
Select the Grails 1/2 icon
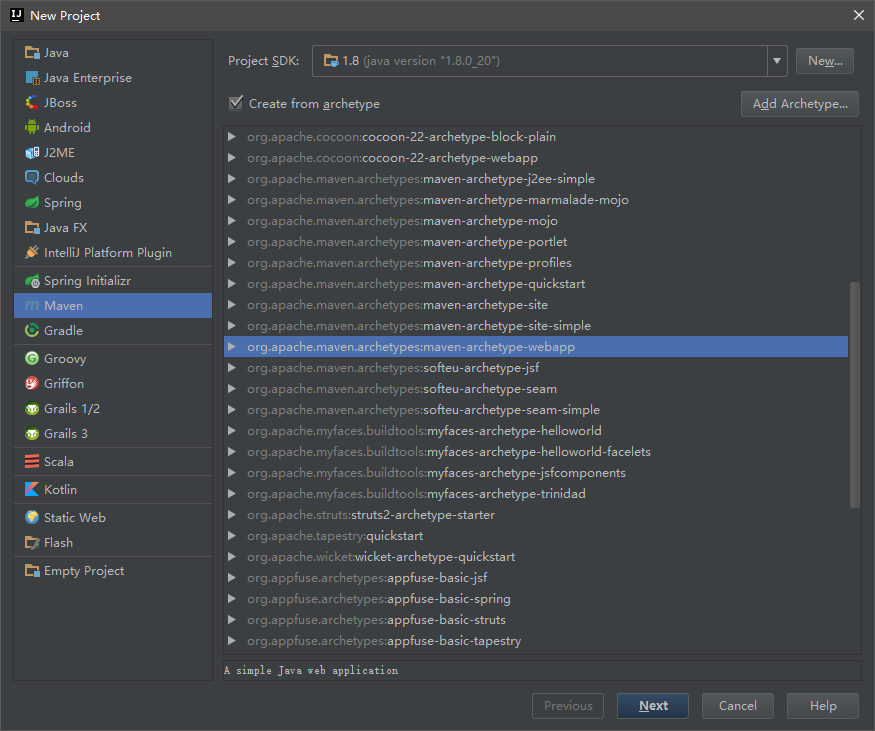pyautogui.click(x=32, y=408)
